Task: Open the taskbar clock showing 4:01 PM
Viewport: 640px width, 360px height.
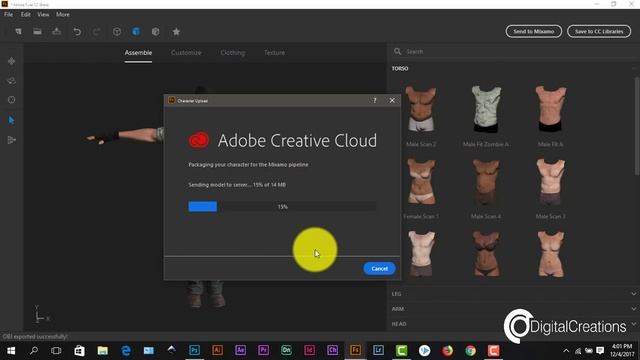Action: coord(622,351)
